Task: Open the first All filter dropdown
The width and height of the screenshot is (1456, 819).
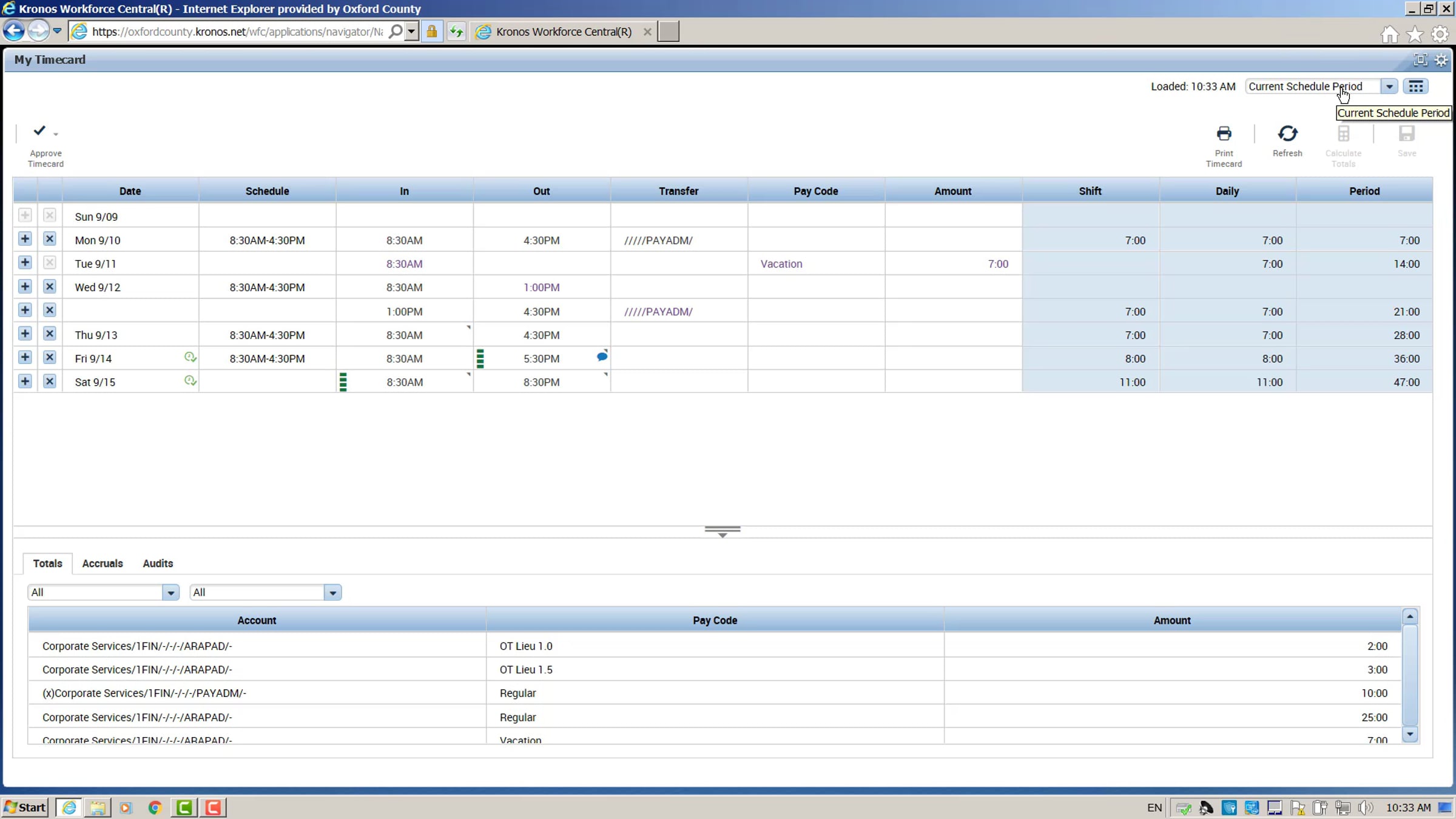Action: click(x=170, y=593)
